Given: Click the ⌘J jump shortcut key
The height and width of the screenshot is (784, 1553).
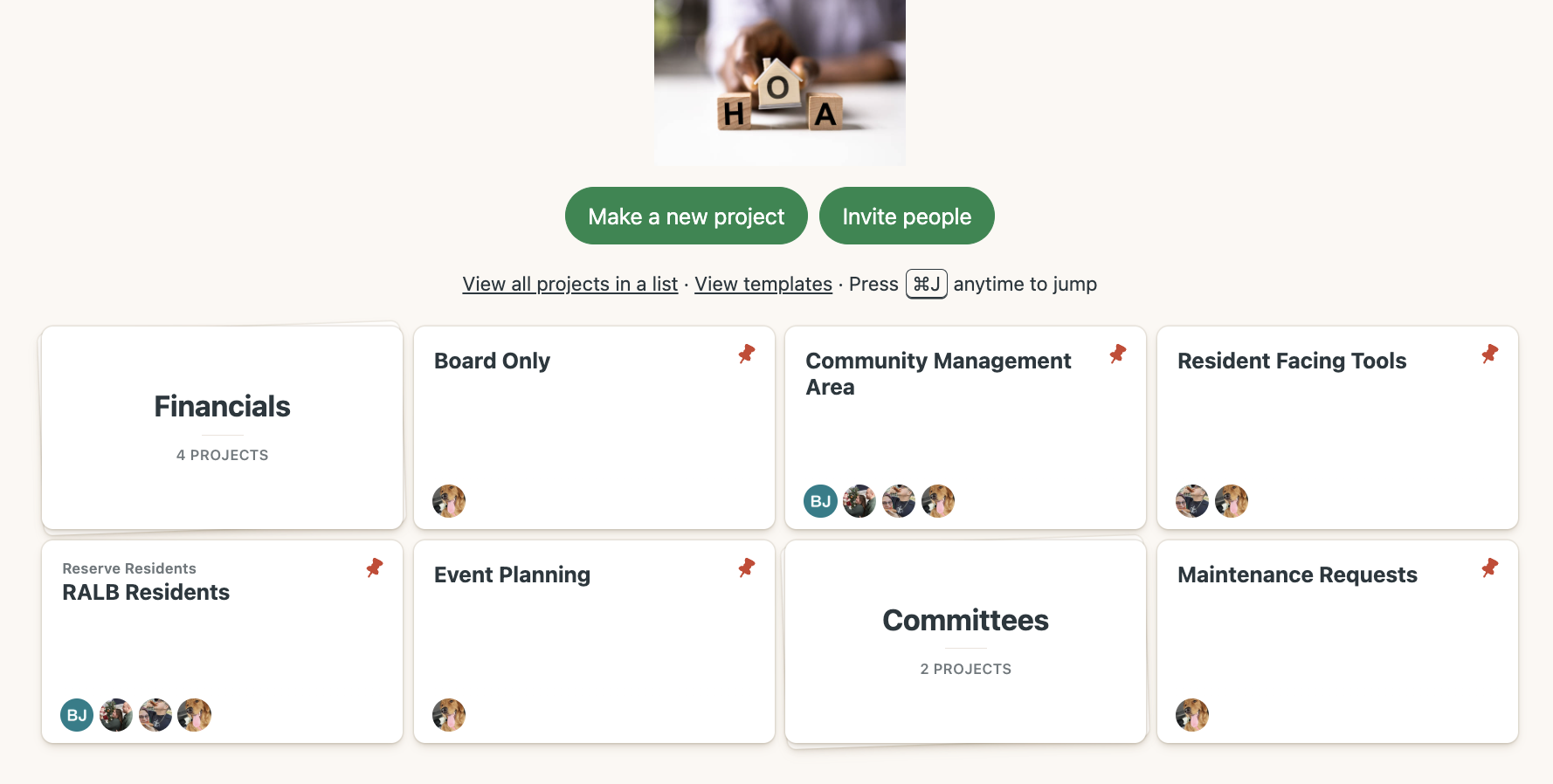Looking at the screenshot, I should click(926, 285).
